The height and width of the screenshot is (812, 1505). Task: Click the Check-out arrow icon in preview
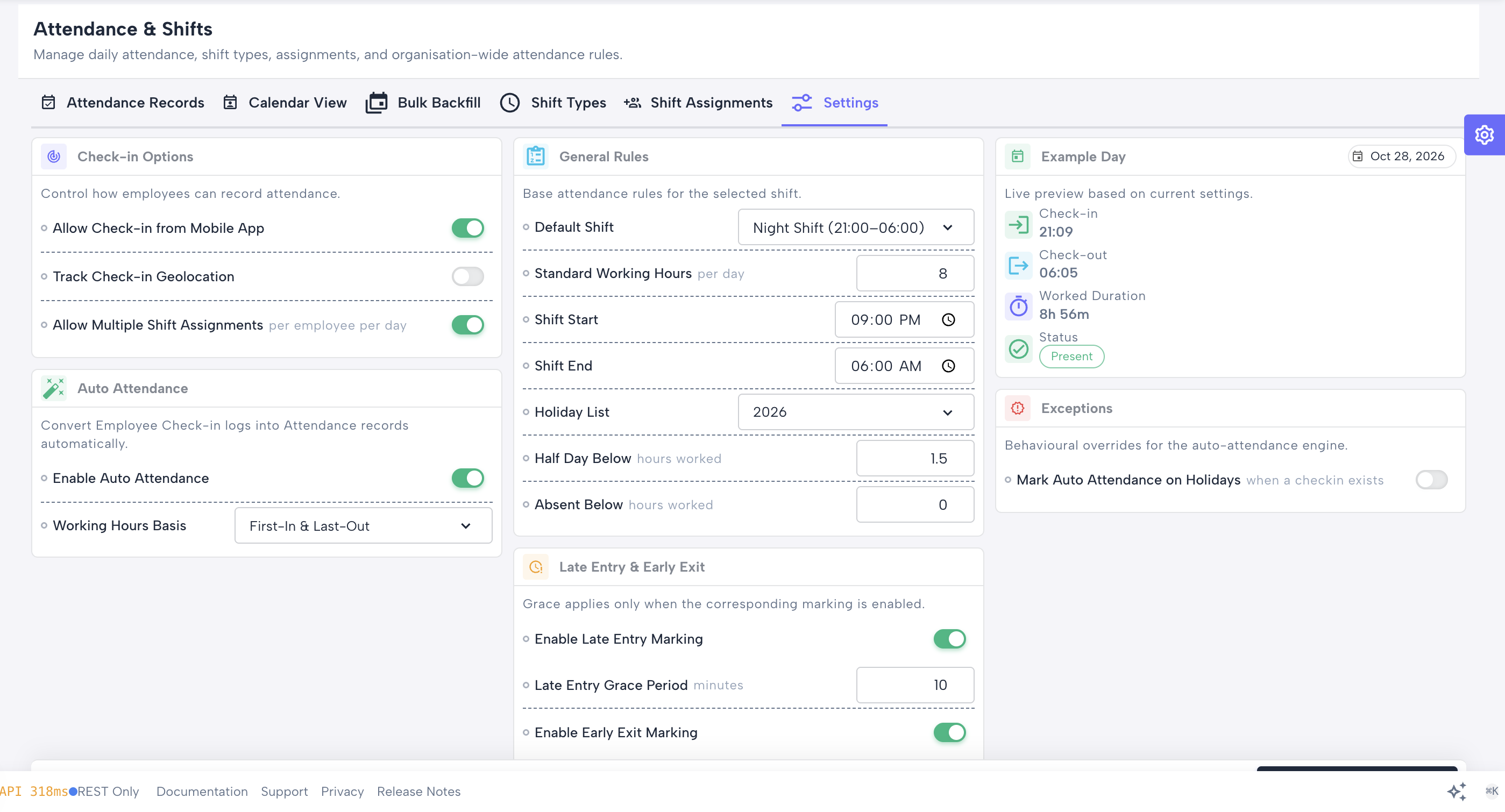click(x=1018, y=266)
